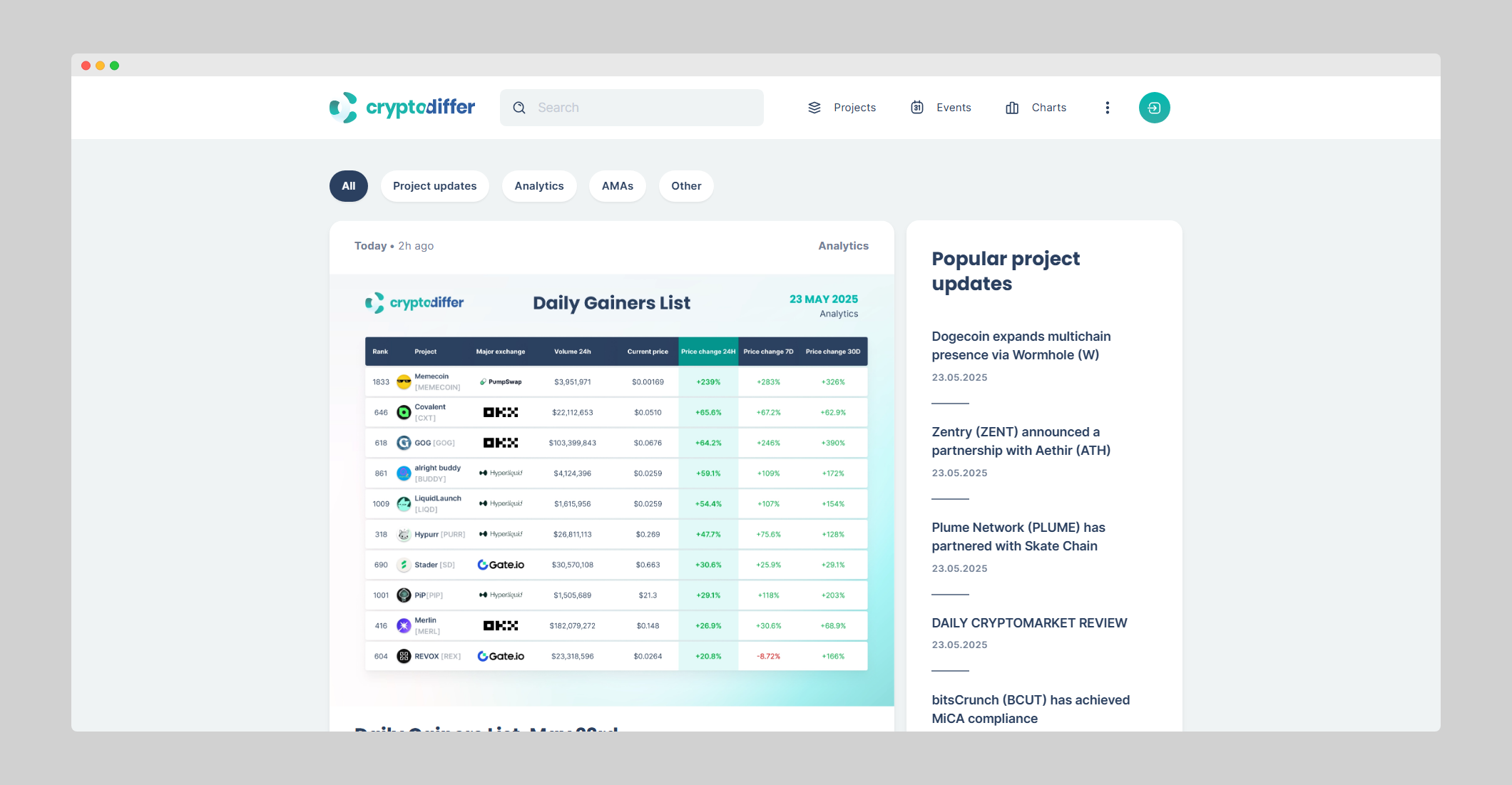Select the All filter pill

348,186
